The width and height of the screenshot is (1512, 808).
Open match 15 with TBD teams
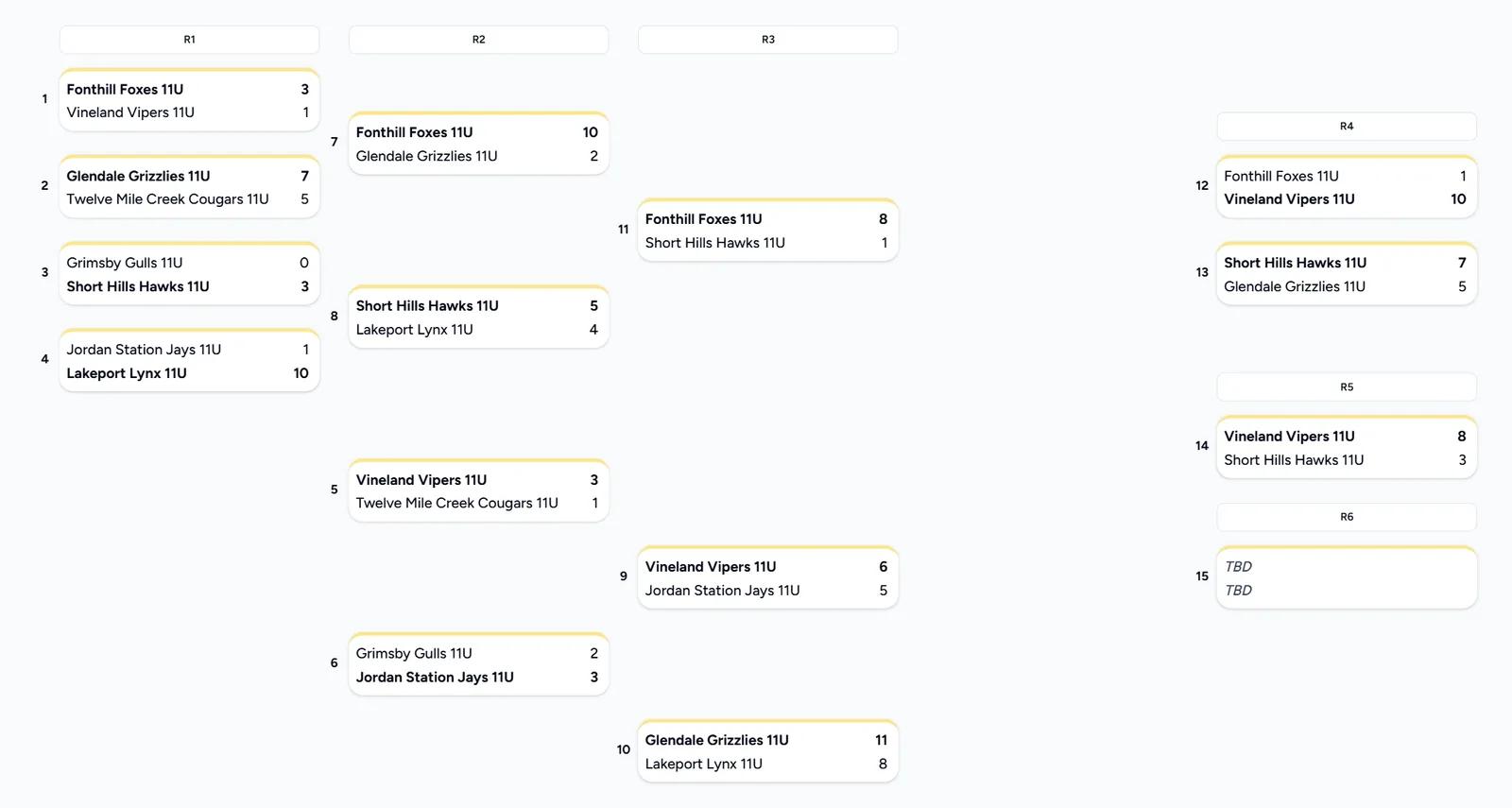(x=1347, y=578)
